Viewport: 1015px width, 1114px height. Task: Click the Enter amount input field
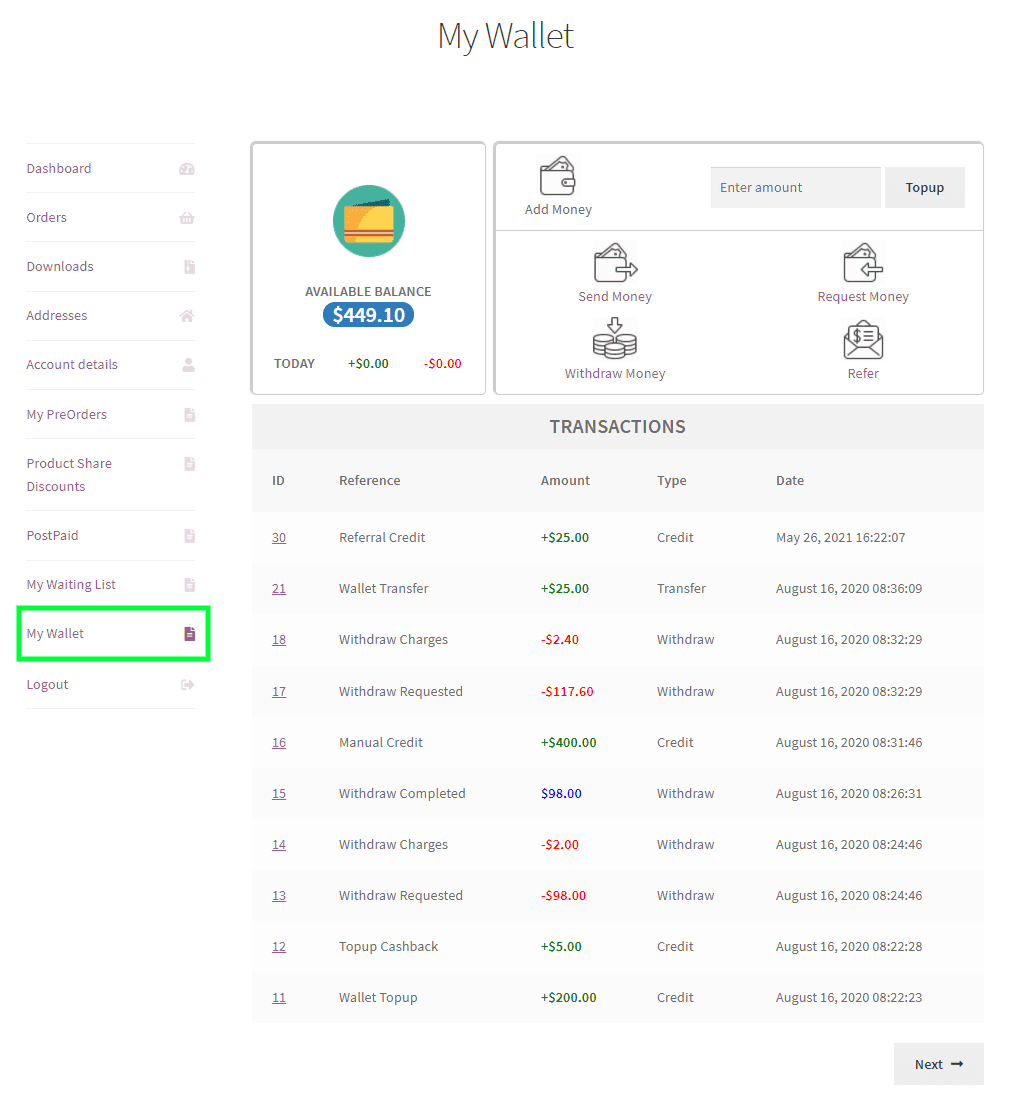pyautogui.click(x=795, y=187)
